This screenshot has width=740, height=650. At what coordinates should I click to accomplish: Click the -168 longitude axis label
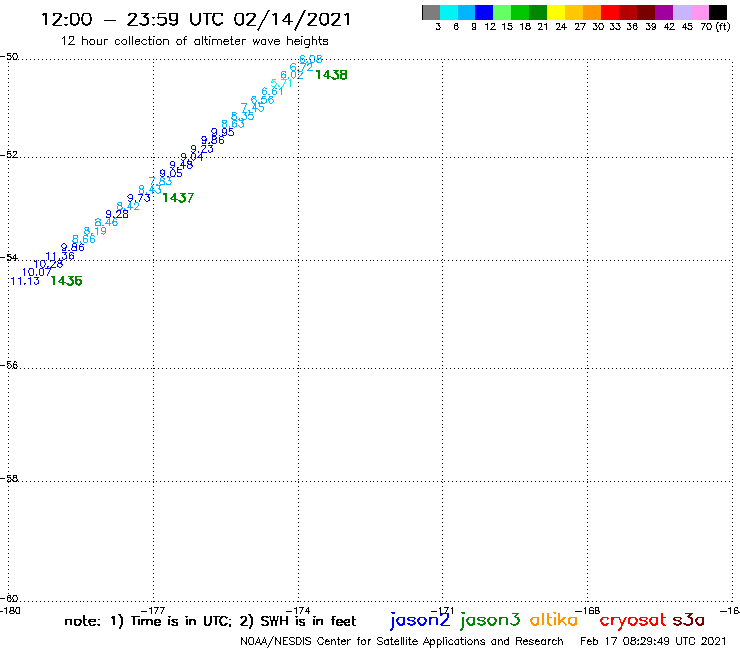click(588, 611)
